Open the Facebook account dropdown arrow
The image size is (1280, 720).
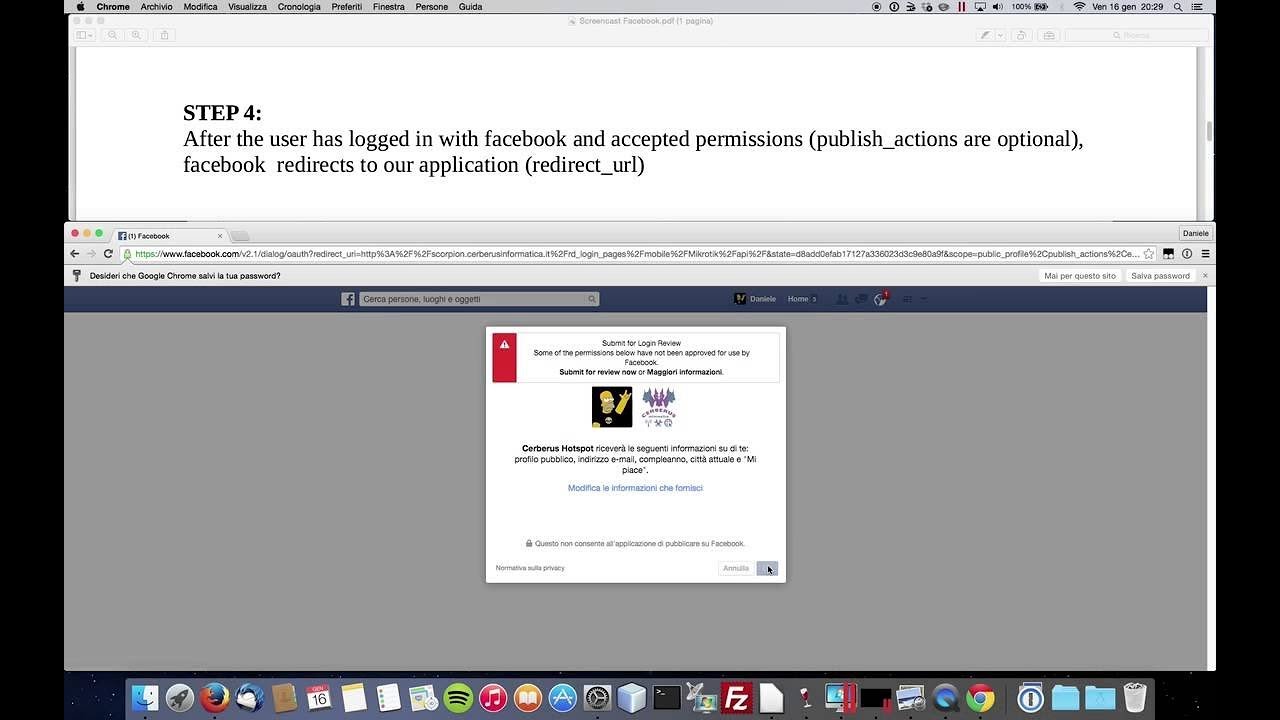[x=924, y=299]
